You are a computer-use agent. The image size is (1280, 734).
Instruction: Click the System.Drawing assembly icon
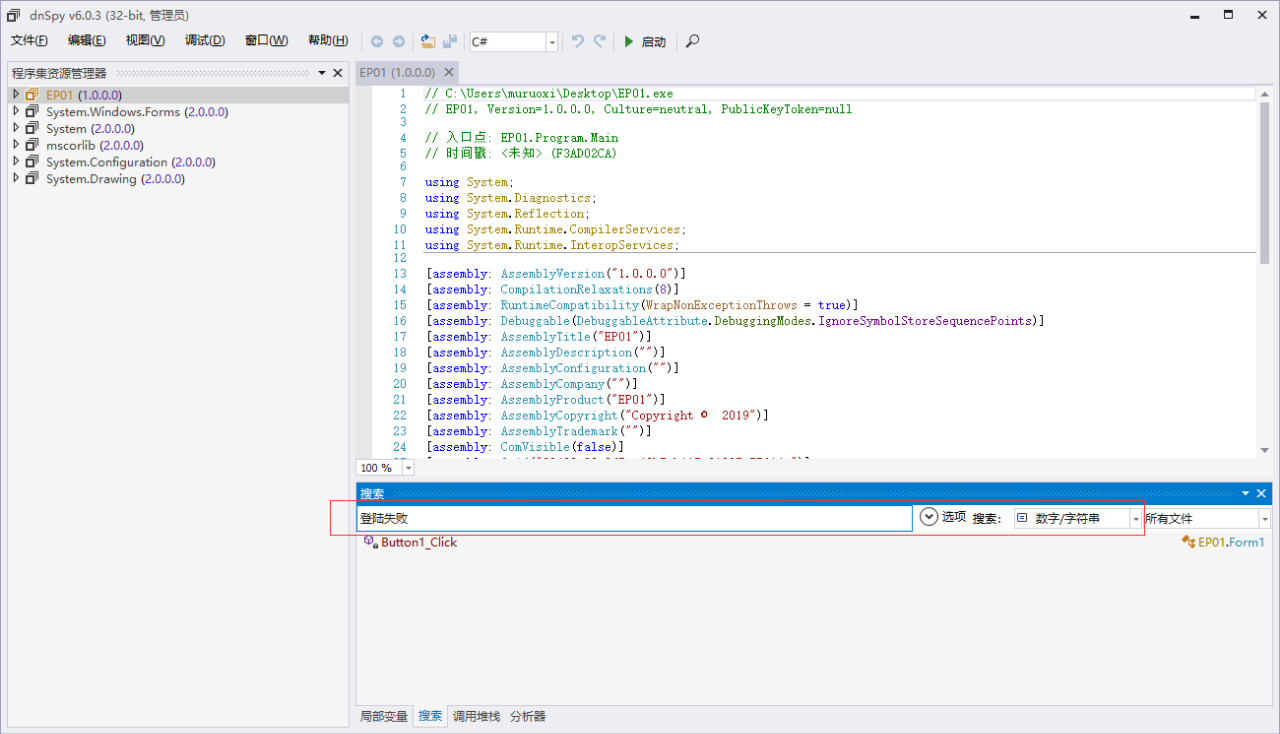tap(33, 179)
